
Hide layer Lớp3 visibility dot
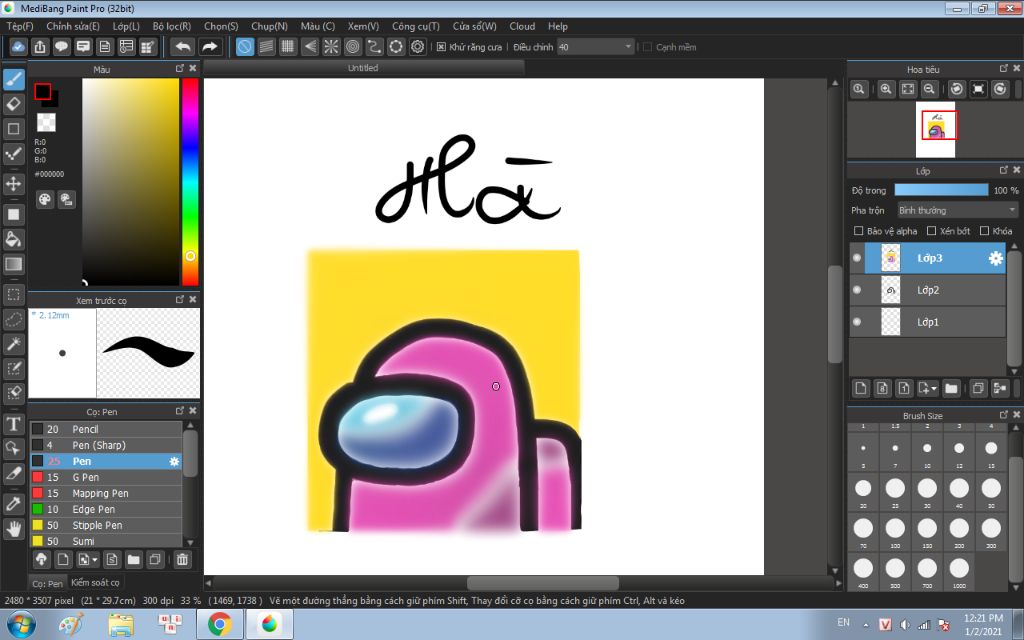click(x=857, y=258)
